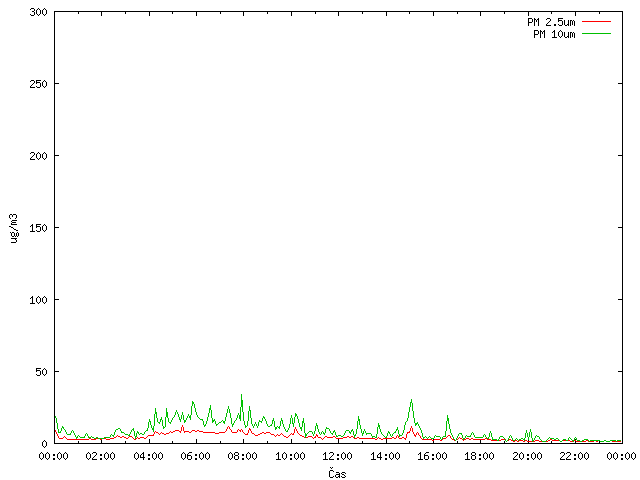
Task: Click the 20:00 time label
Action: click(527, 456)
